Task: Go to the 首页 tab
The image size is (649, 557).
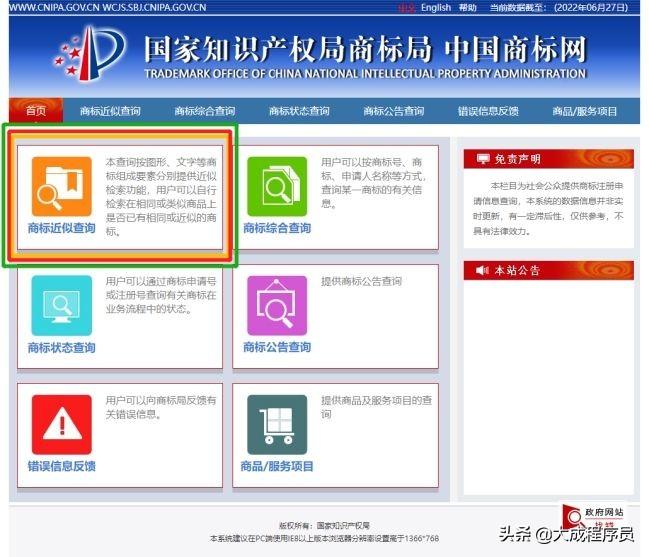Action: (x=36, y=110)
